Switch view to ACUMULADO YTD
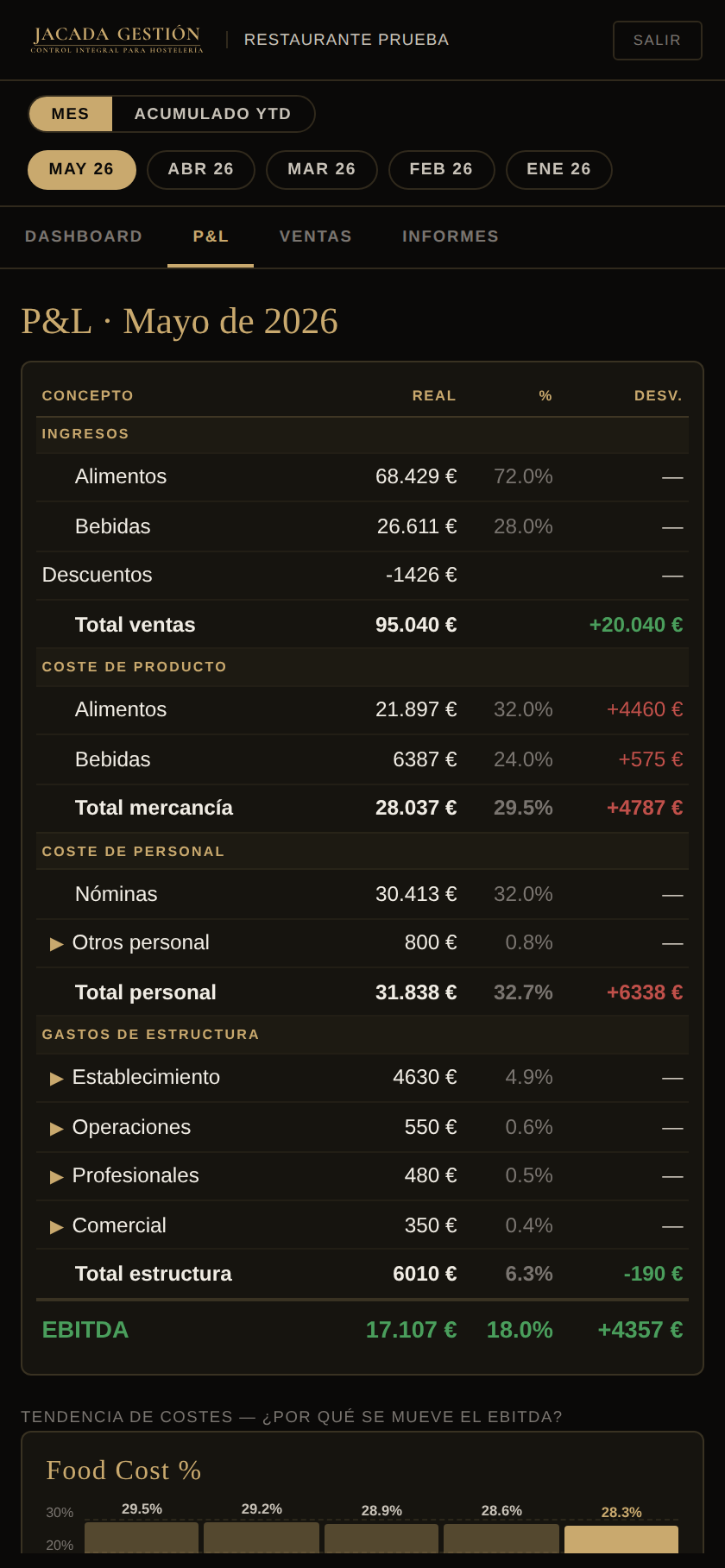725x1568 pixels. coord(213,114)
